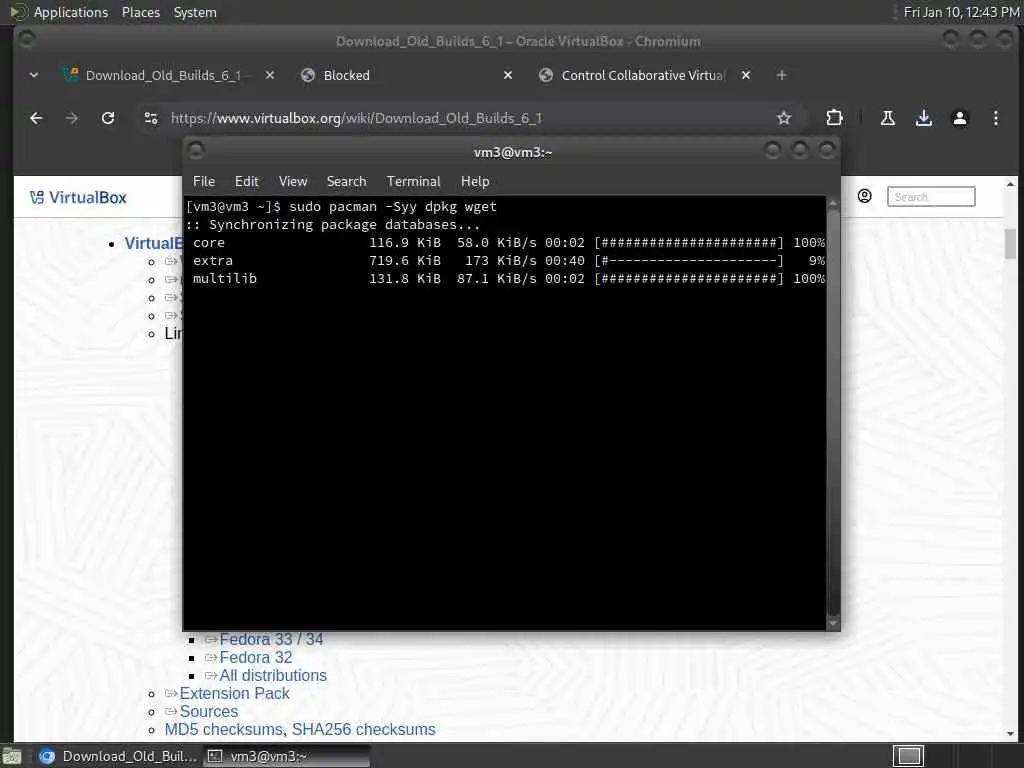Open Chromium three-dot menu
The image size is (1024, 768).
(x=995, y=118)
